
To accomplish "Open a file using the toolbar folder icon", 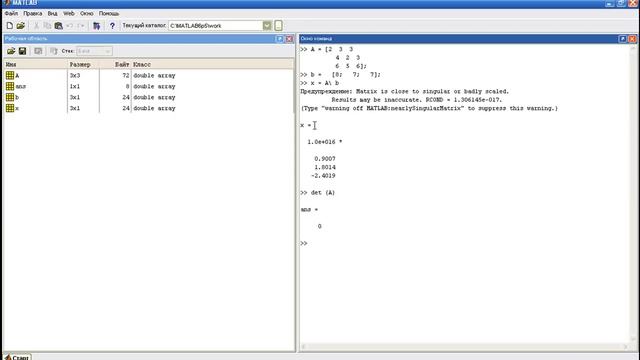I will (20, 26).
